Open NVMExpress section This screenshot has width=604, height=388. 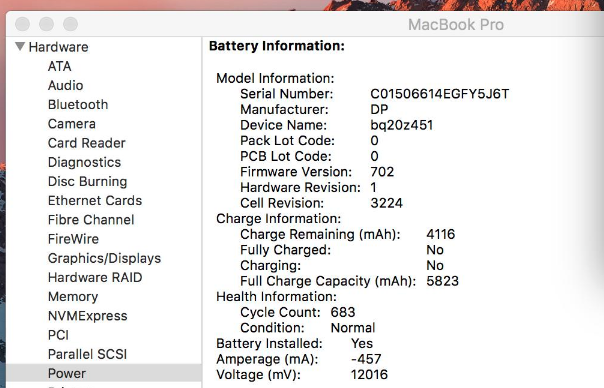pyautogui.click(x=87, y=316)
